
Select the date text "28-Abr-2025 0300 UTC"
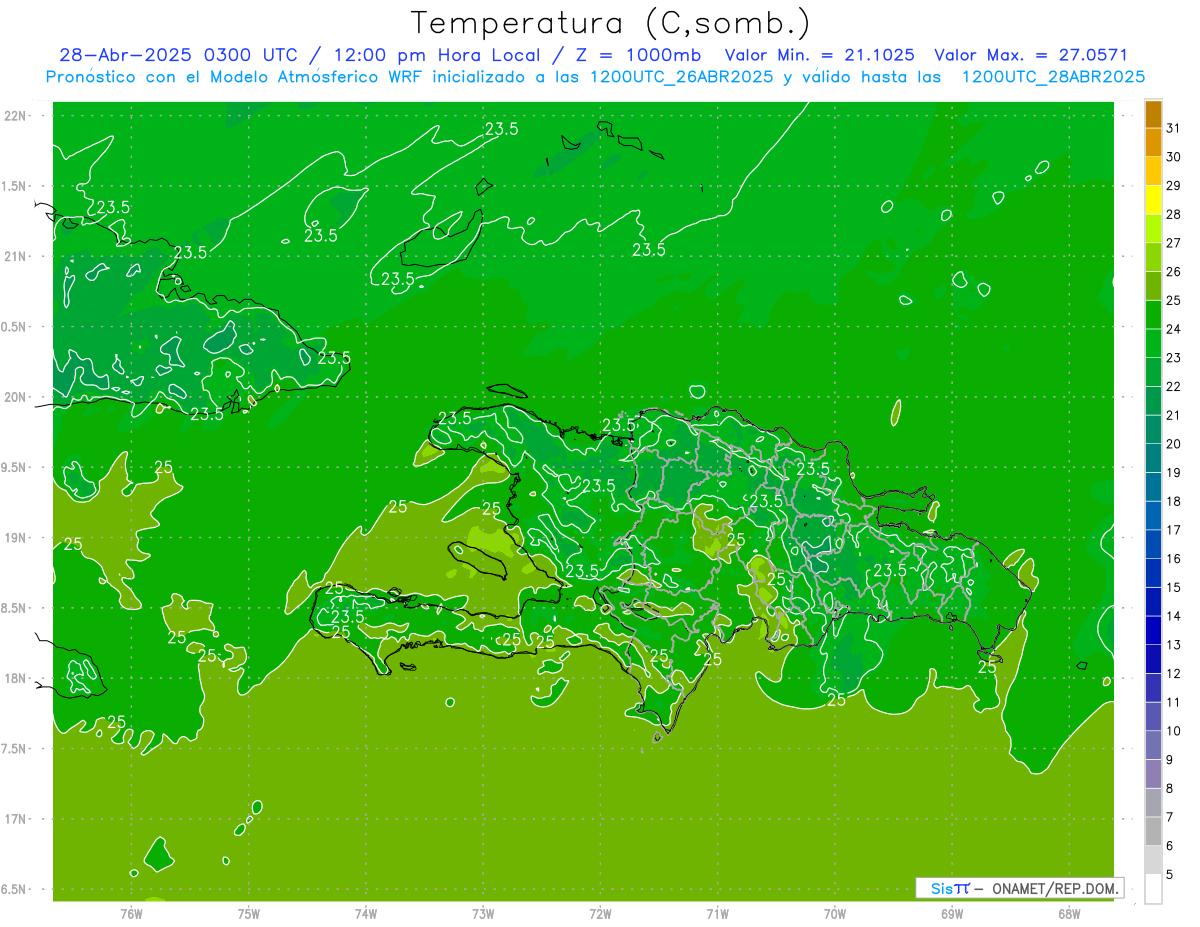click(x=178, y=55)
